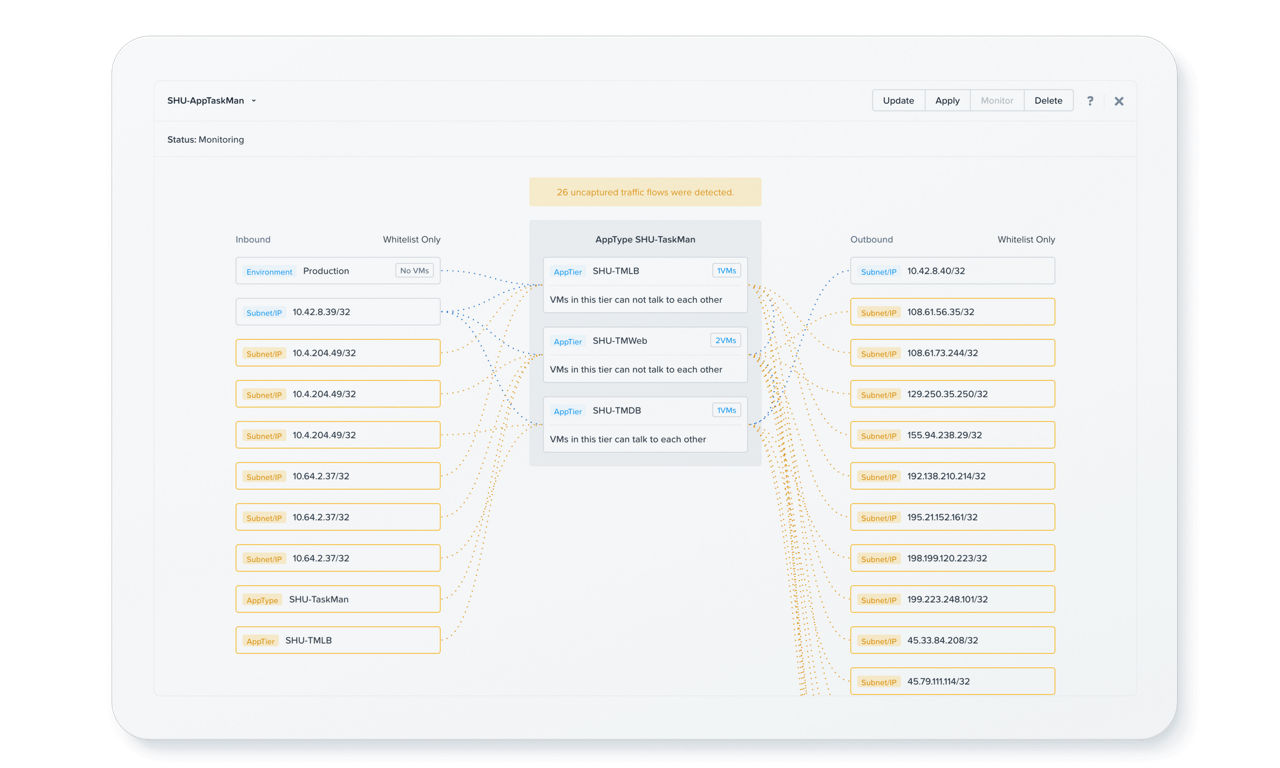Viewport: 1280px width, 768px height.
Task: Click the Update button
Action: [898, 101]
